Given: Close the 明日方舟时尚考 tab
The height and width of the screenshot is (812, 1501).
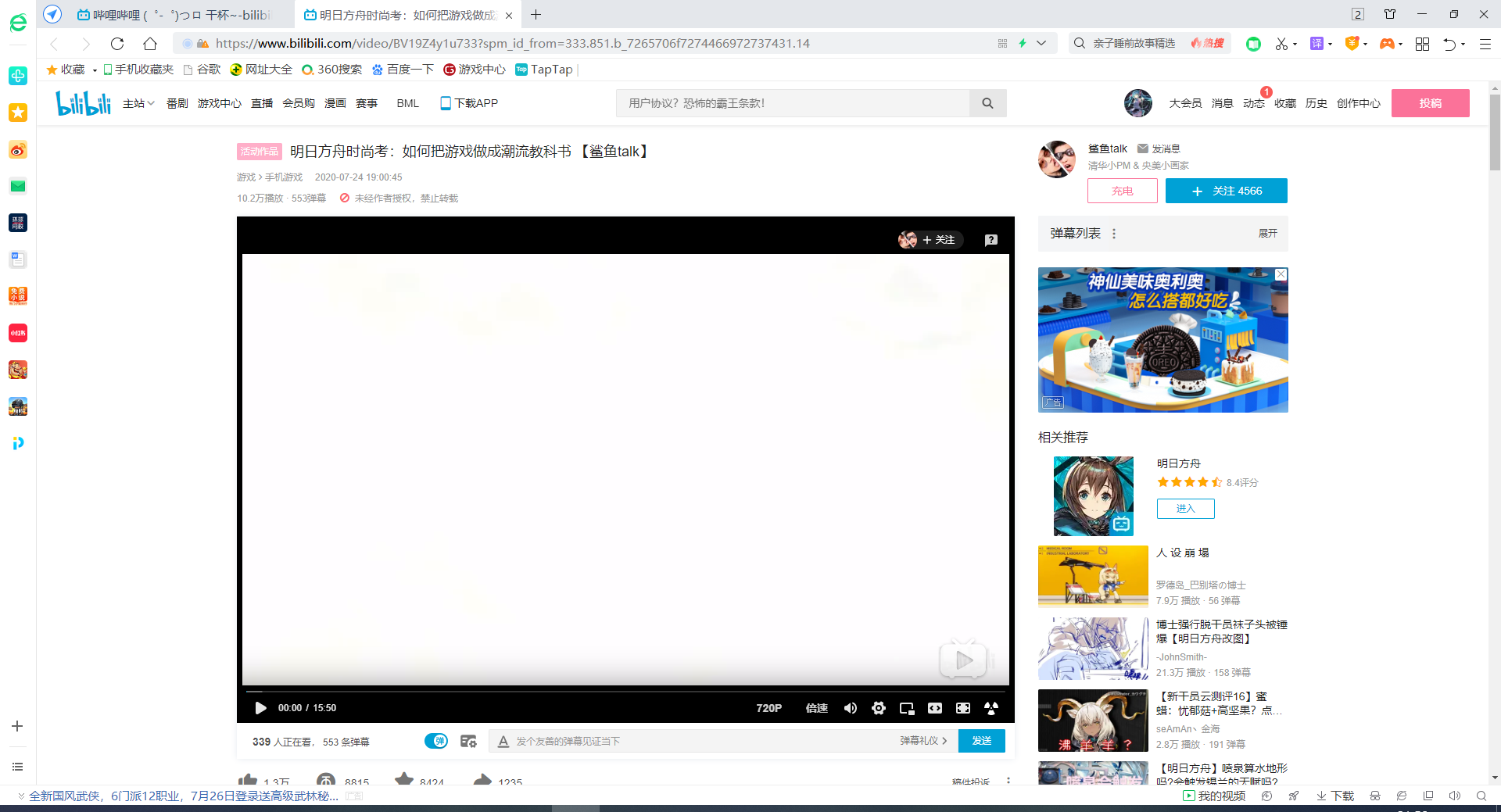Looking at the screenshot, I should 509,15.
